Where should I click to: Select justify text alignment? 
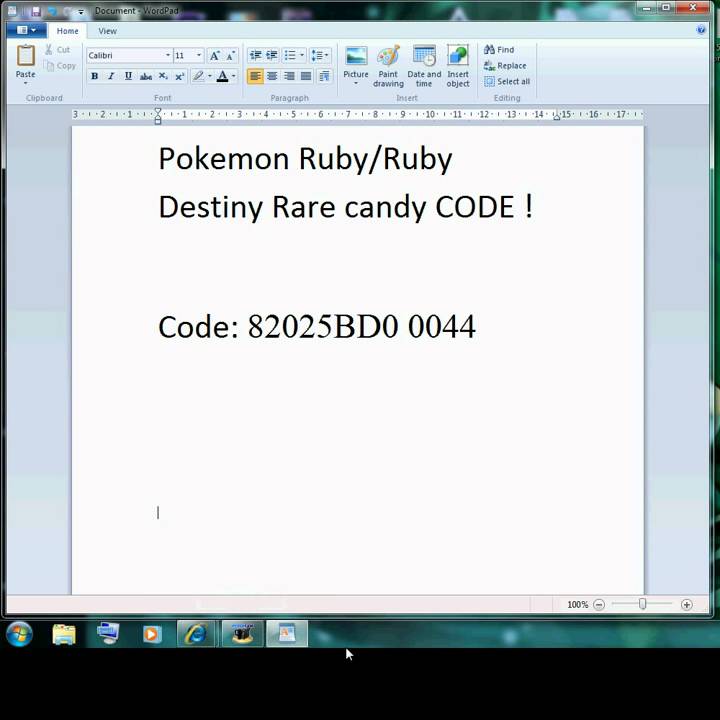(x=306, y=76)
